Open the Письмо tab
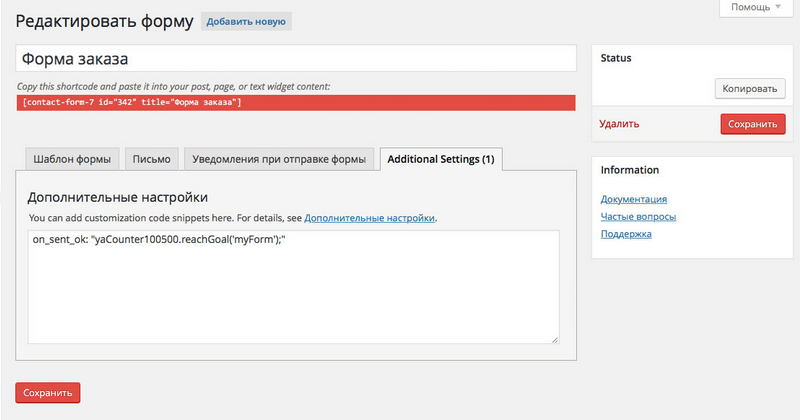 [x=153, y=159]
